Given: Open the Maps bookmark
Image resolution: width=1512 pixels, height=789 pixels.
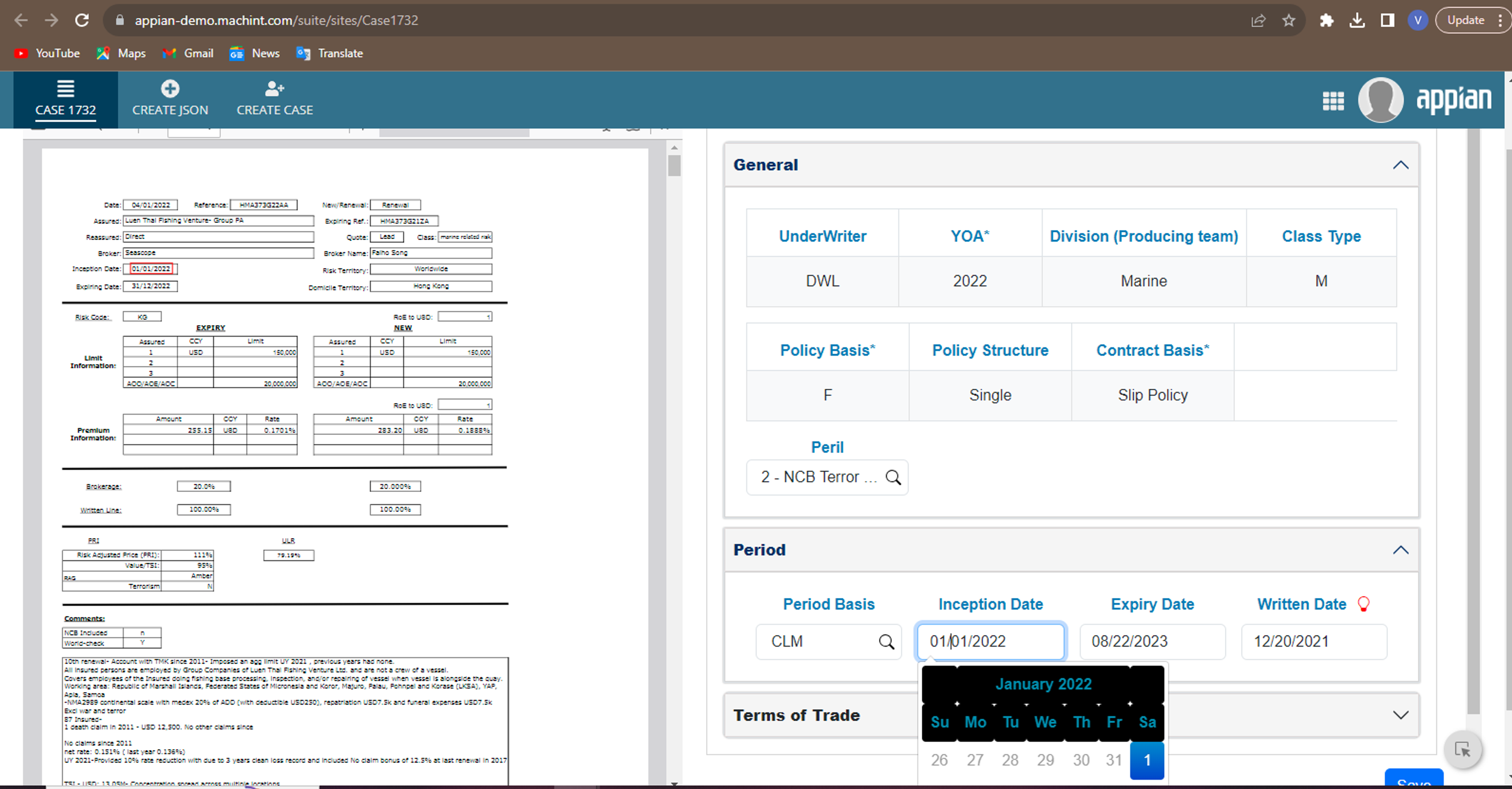Looking at the screenshot, I should [x=121, y=54].
